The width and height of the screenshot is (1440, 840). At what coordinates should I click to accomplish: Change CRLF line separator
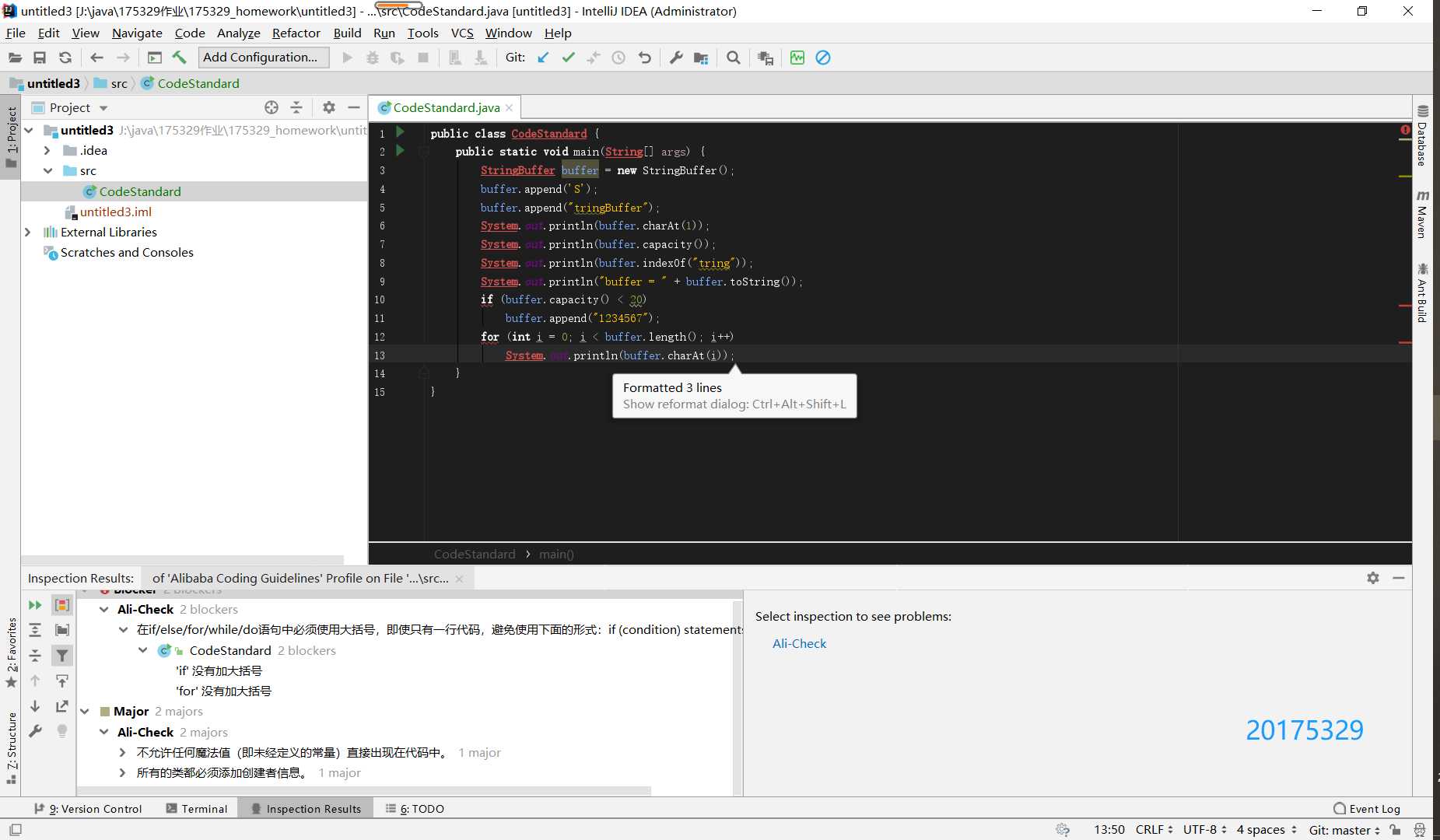pos(1154,830)
